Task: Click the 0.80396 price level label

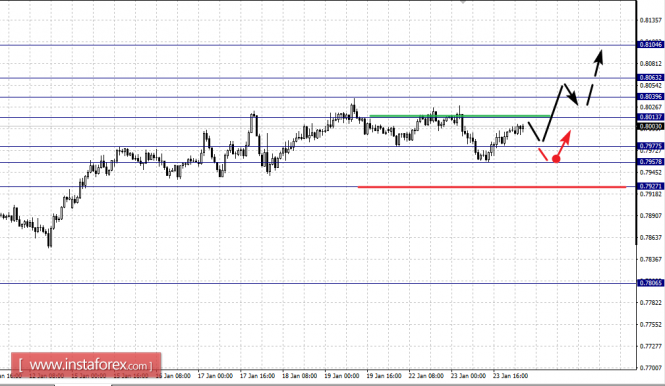Action: 650,97
